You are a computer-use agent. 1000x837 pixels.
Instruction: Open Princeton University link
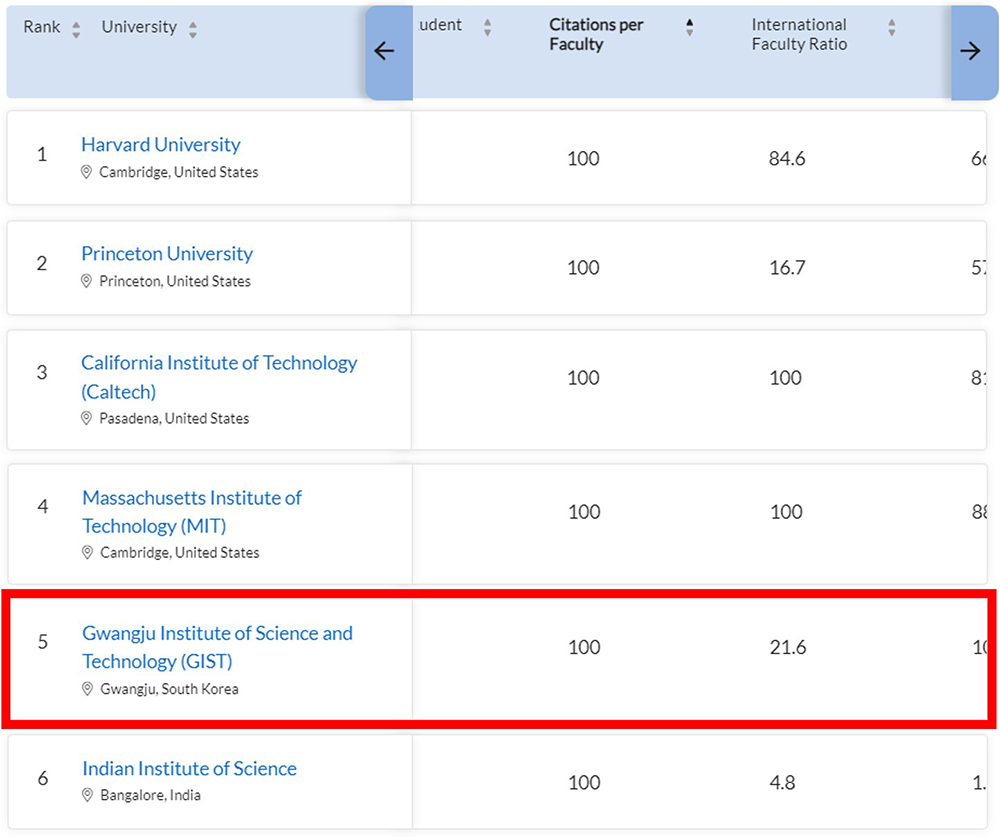point(167,254)
